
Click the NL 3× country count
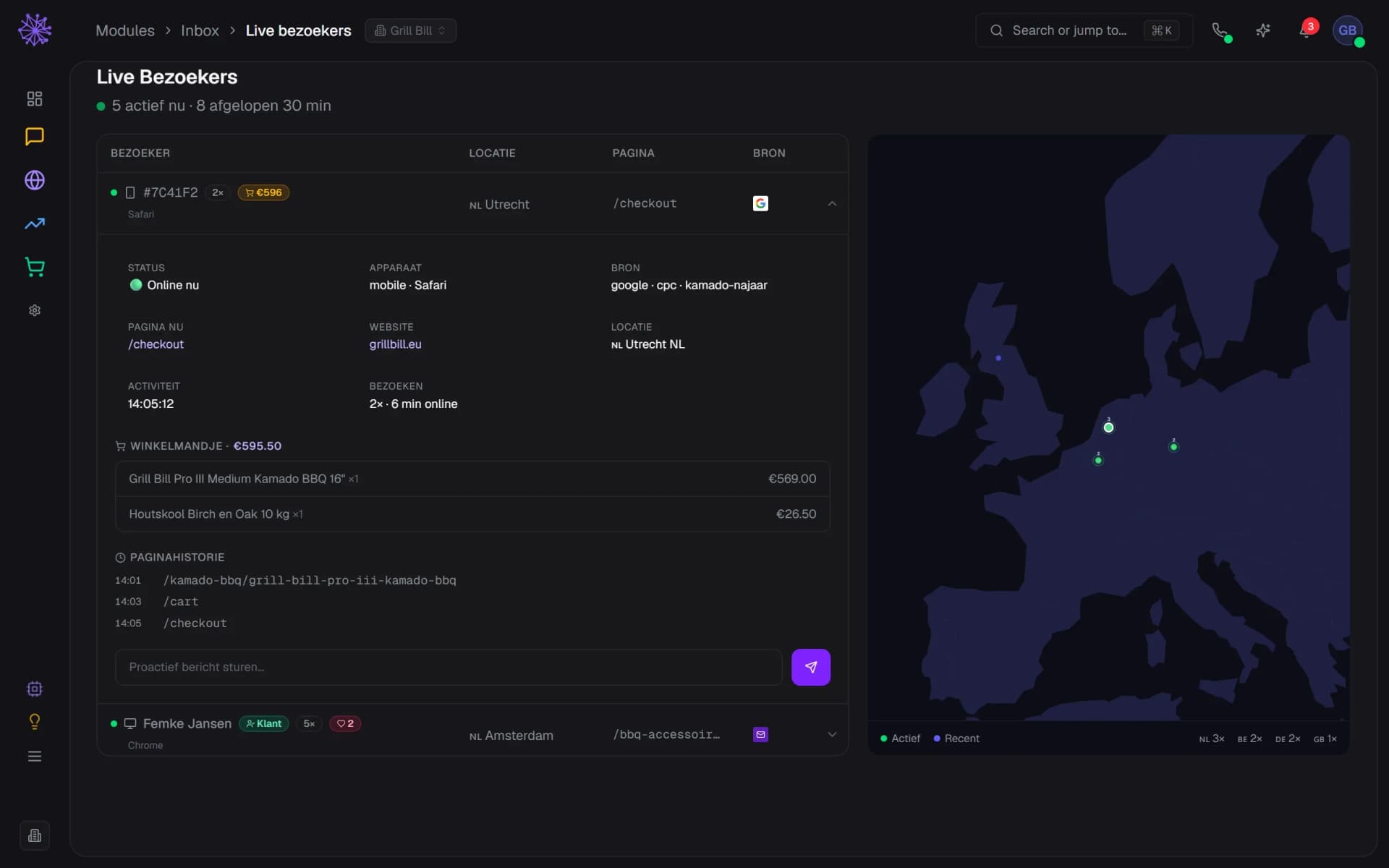coord(1212,739)
